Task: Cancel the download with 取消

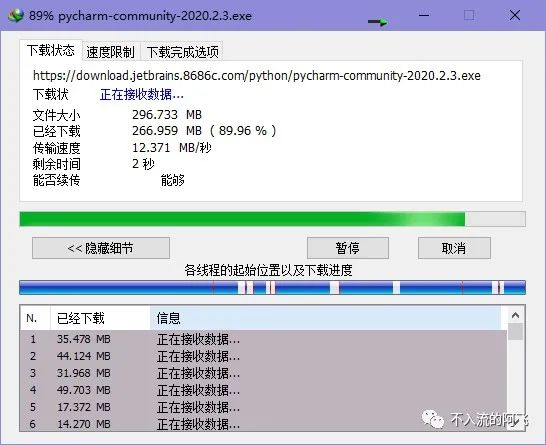Action: coord(454,248)
